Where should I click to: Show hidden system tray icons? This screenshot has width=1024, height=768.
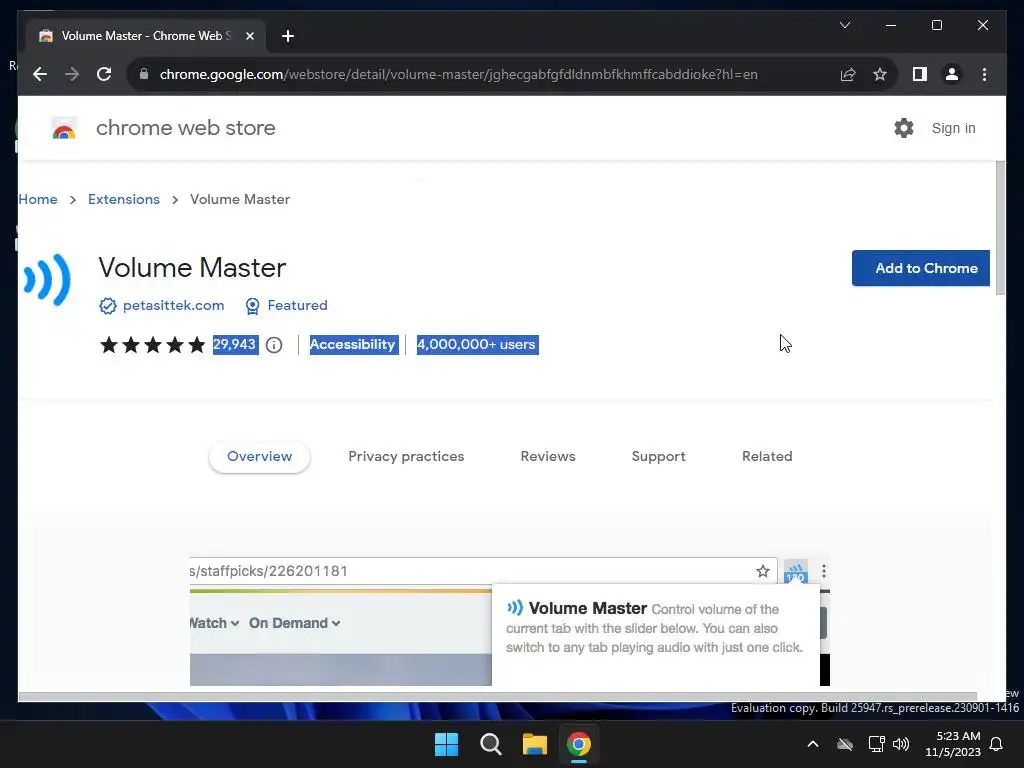tap(813, 744)
